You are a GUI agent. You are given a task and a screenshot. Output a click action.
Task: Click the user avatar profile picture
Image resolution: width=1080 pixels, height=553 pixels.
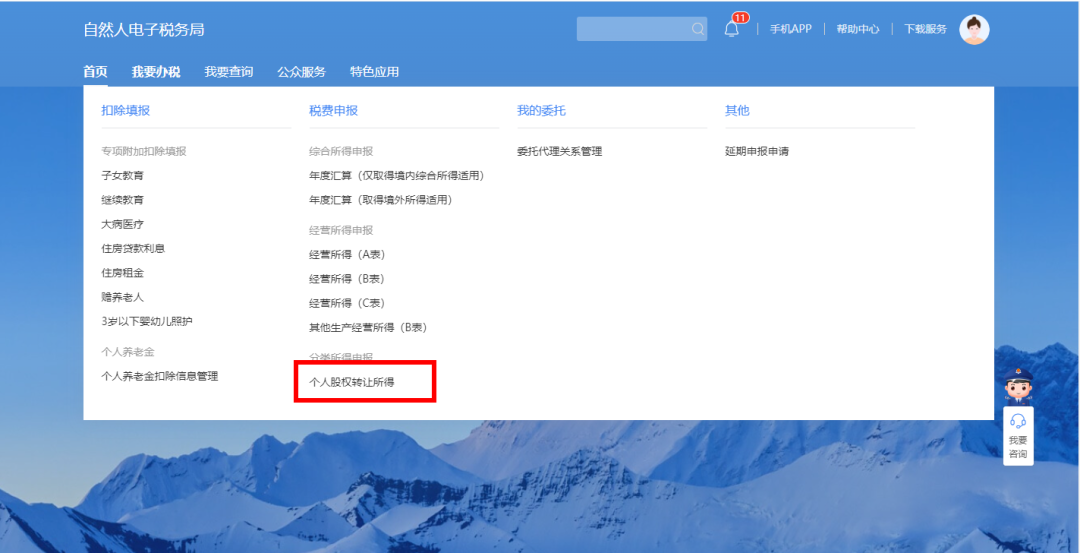coord(974,30)
